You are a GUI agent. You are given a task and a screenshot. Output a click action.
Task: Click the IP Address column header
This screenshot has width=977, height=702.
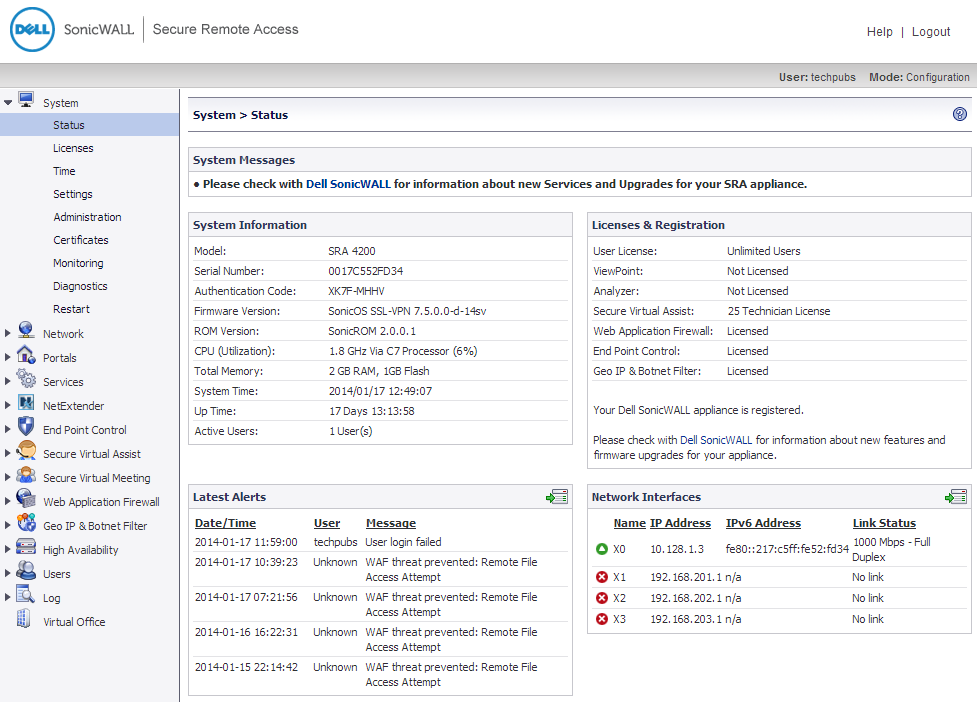tap(680, 523)
